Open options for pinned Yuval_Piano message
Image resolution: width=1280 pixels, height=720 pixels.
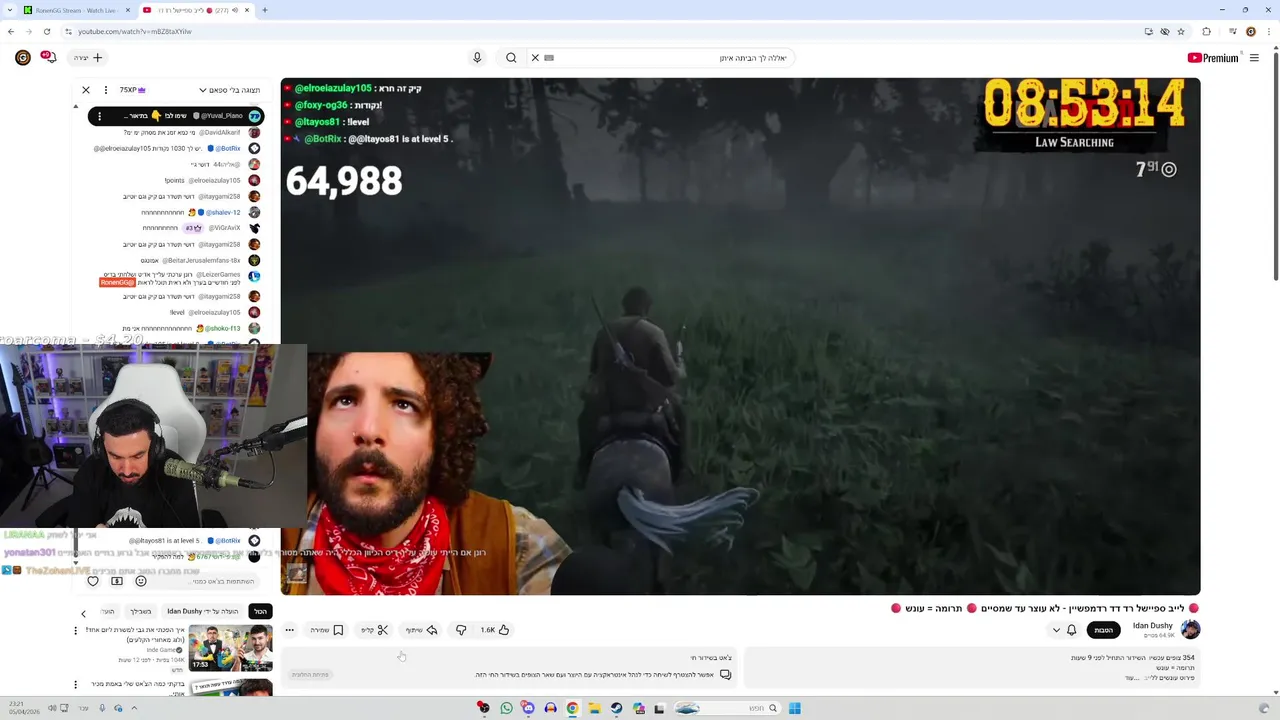pos(99,116)
